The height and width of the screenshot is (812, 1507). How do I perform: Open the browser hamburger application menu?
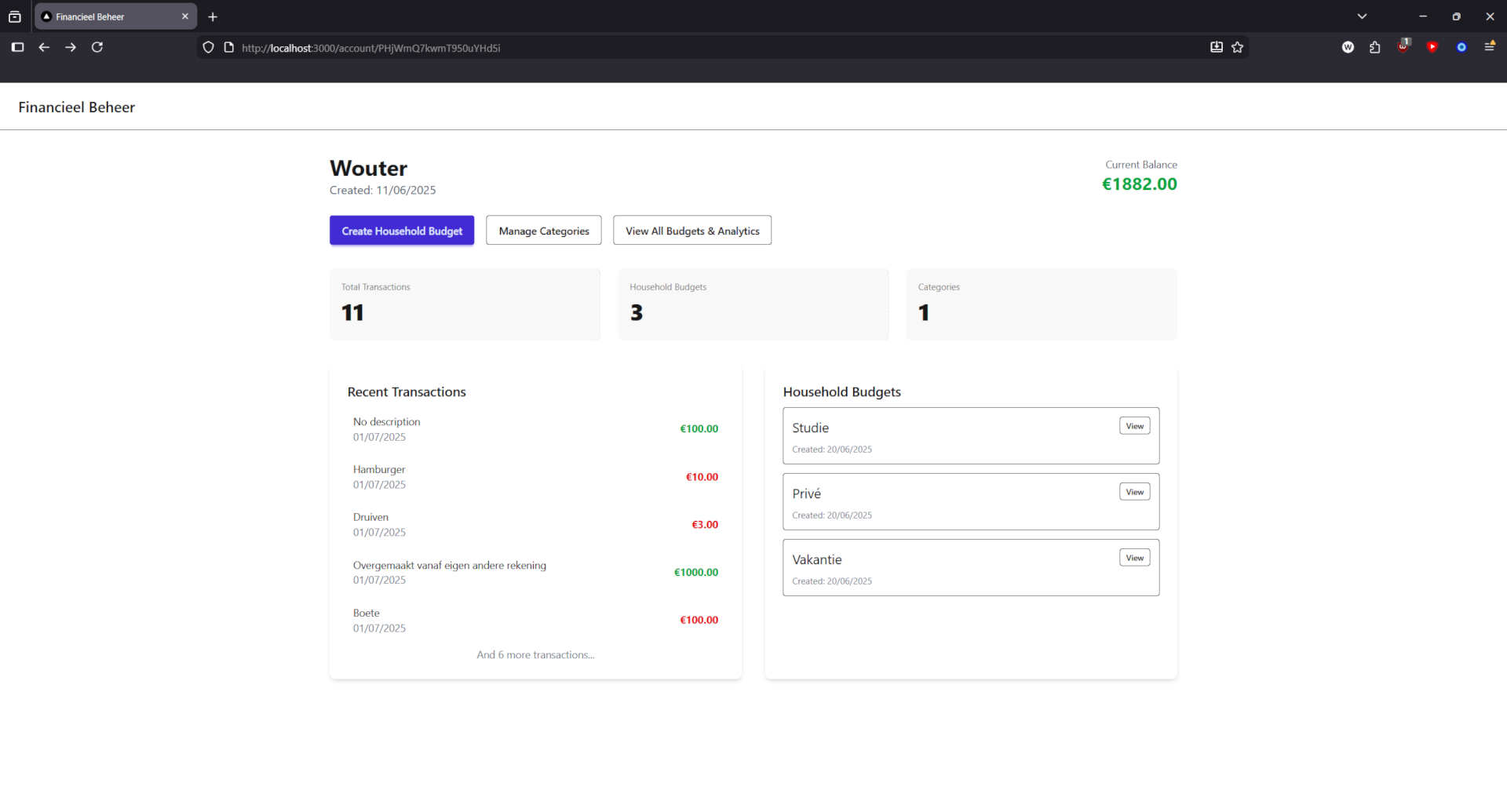tap(1489, 47)
